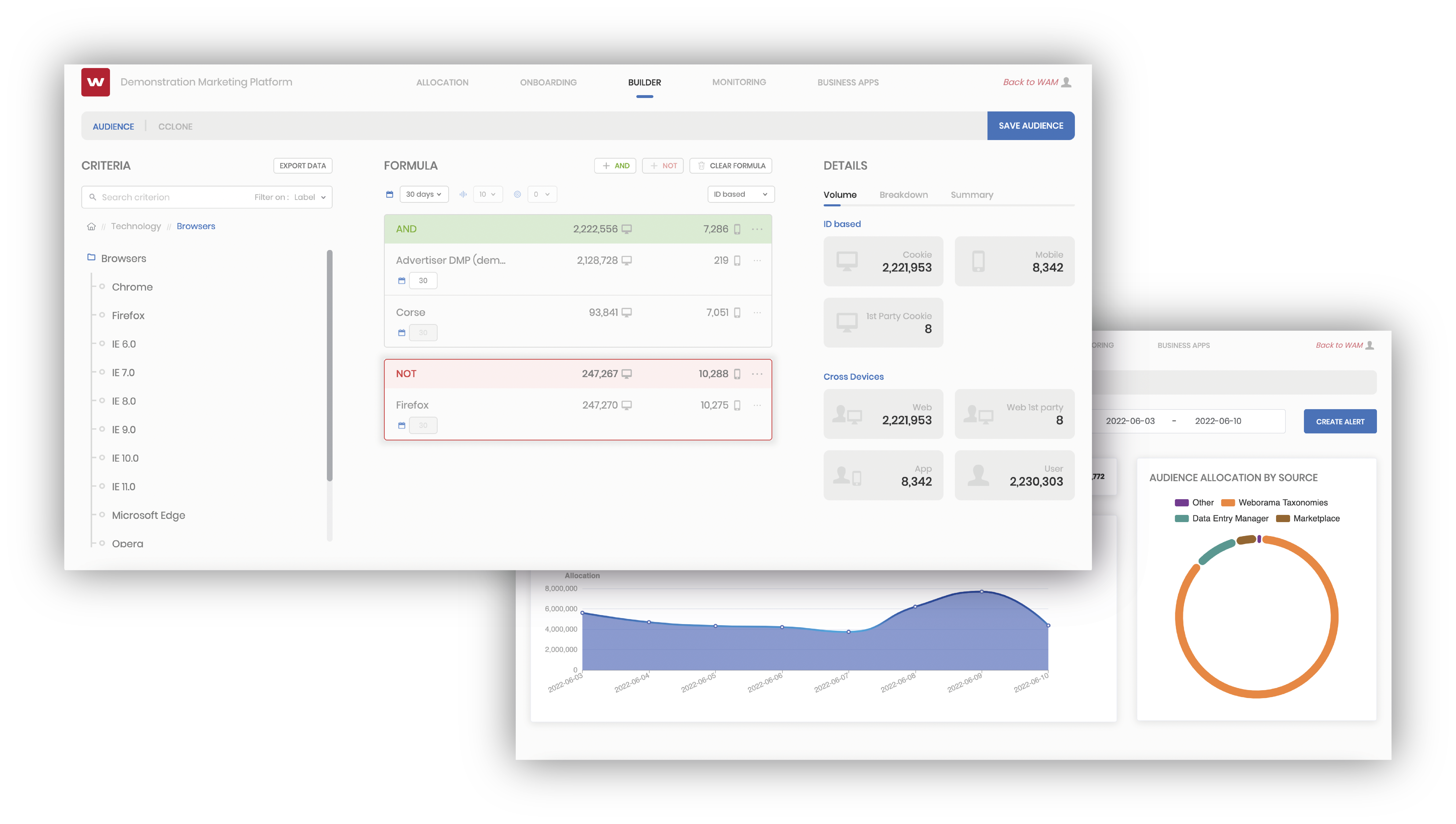1456x824 pixels.
Task: Click the home breadcrumb icon
Action: click(91, 226)
